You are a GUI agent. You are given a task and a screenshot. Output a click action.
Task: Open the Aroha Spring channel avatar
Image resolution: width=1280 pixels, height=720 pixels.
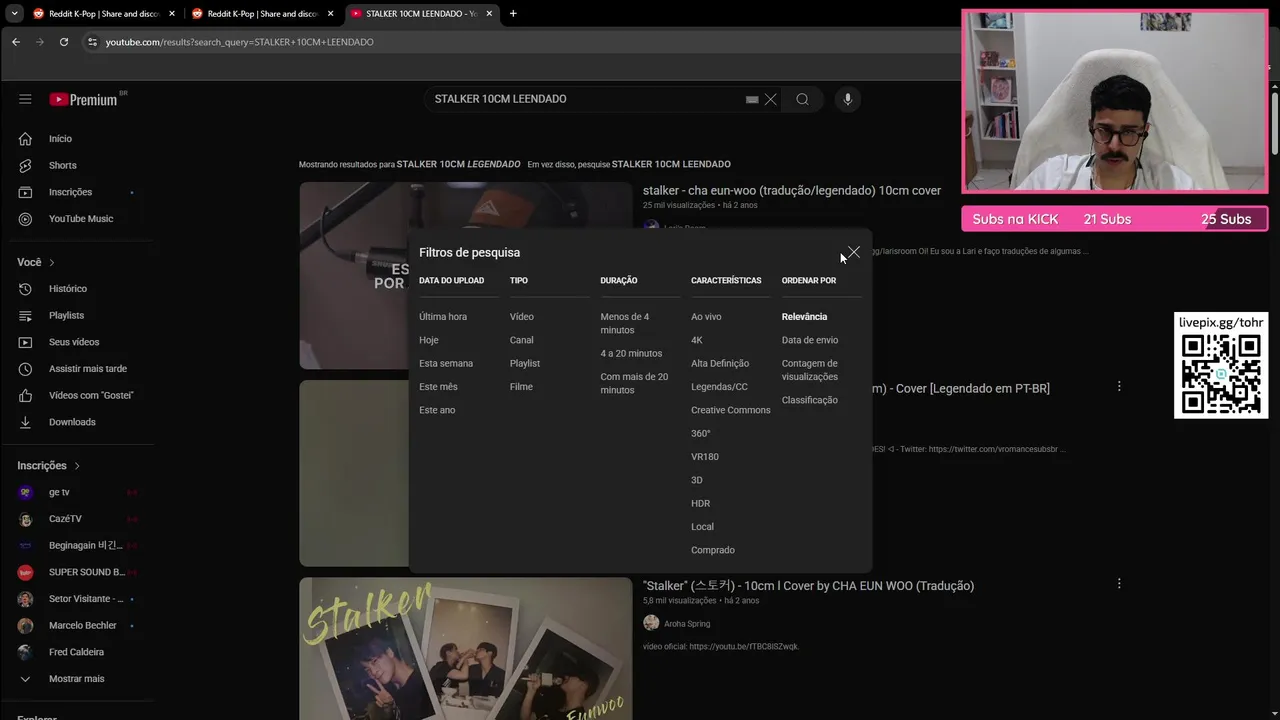651,623
